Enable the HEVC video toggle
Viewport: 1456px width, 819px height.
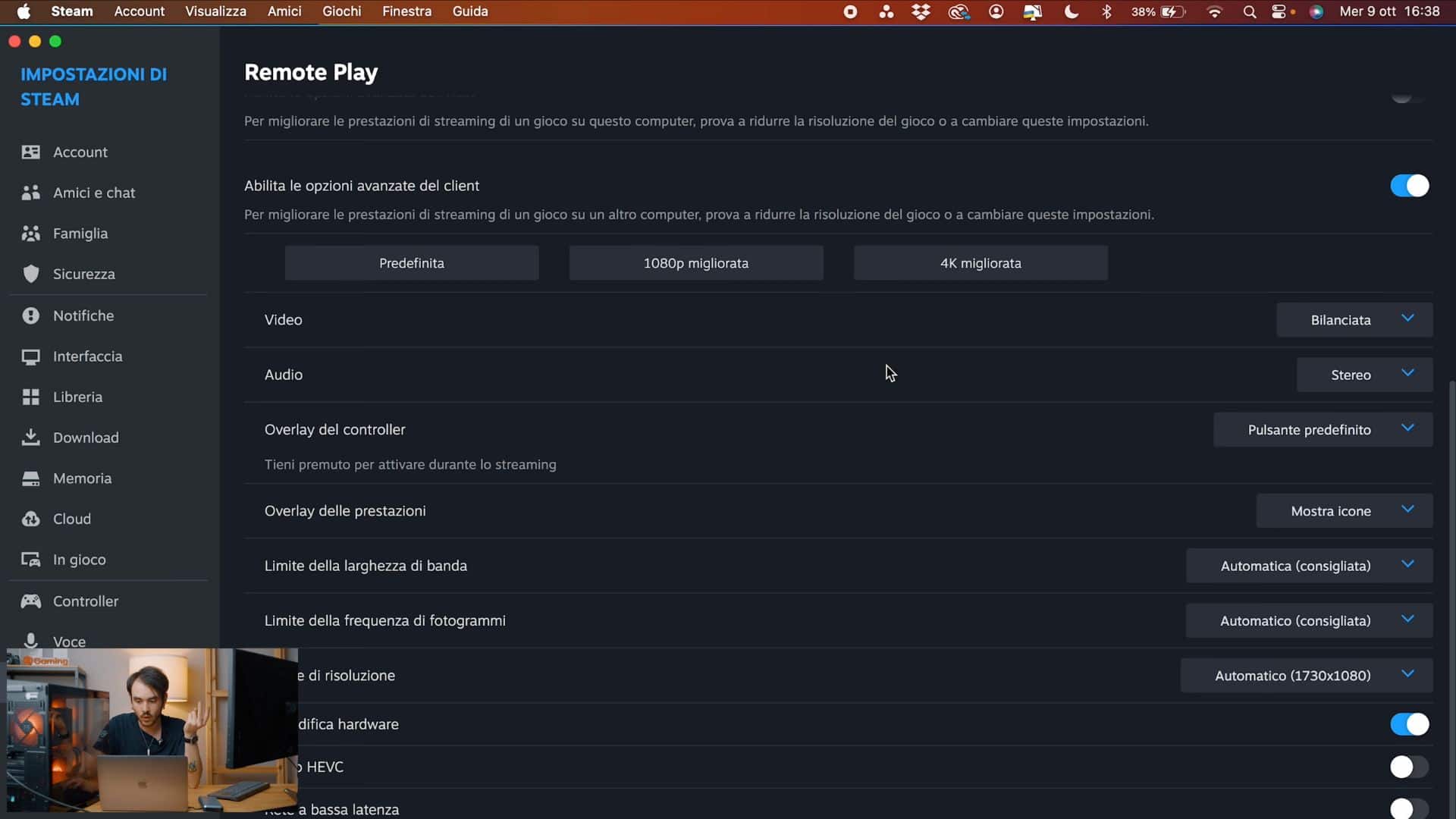point(1409,767)
